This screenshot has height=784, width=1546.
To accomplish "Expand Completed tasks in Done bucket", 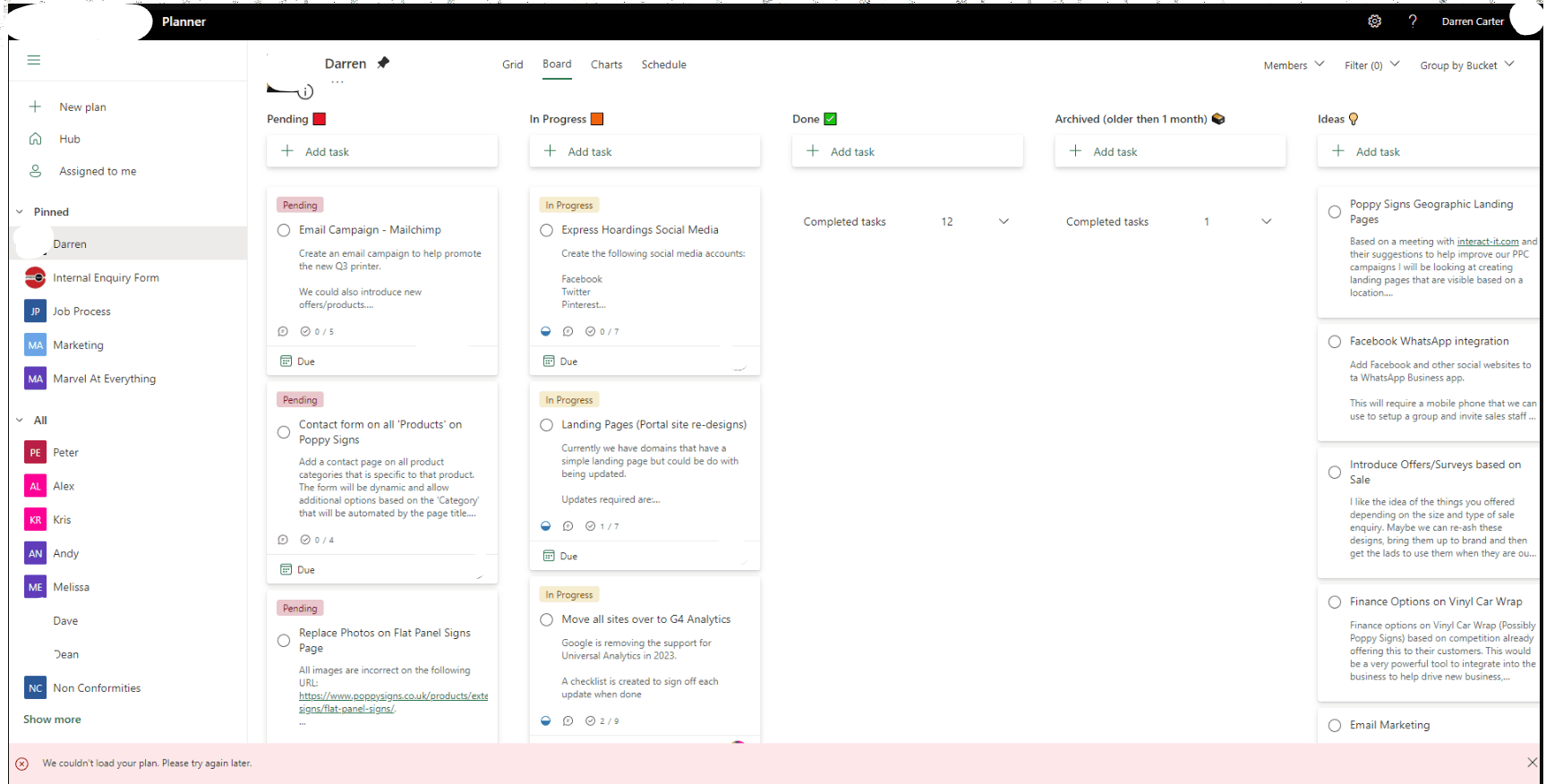I will coord(1004,221).
